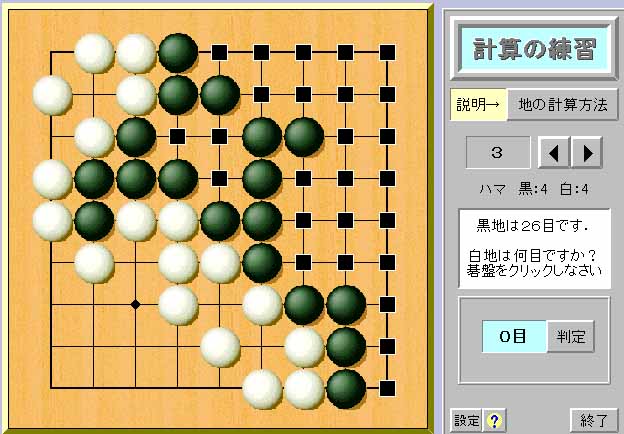Open the 設定 settings button
The height and width of the screenshot is (434, 624).
coord(466,420)
